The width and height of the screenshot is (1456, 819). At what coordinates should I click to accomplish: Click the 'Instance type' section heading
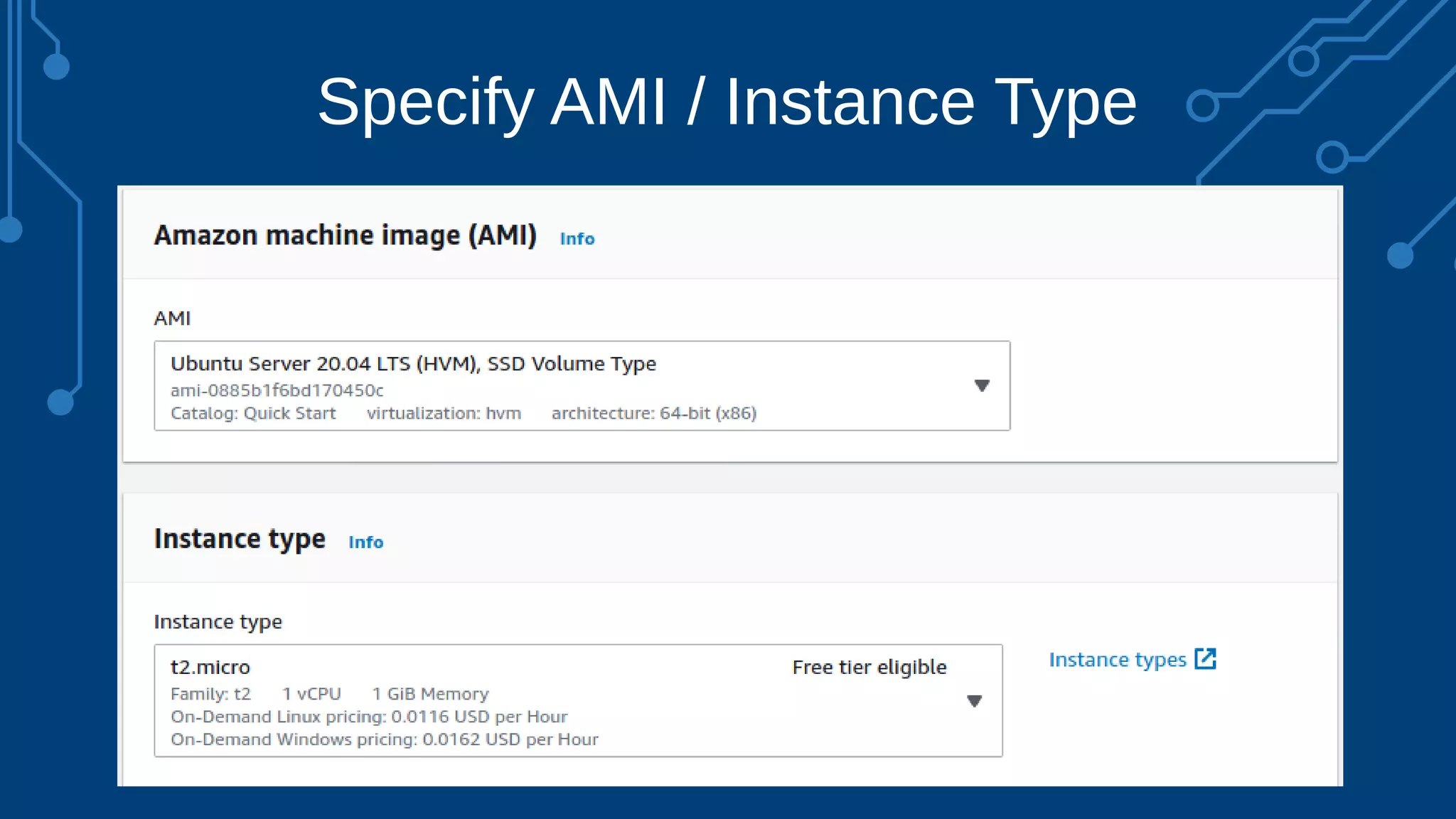pyautogui.click(x=240, y=540)
